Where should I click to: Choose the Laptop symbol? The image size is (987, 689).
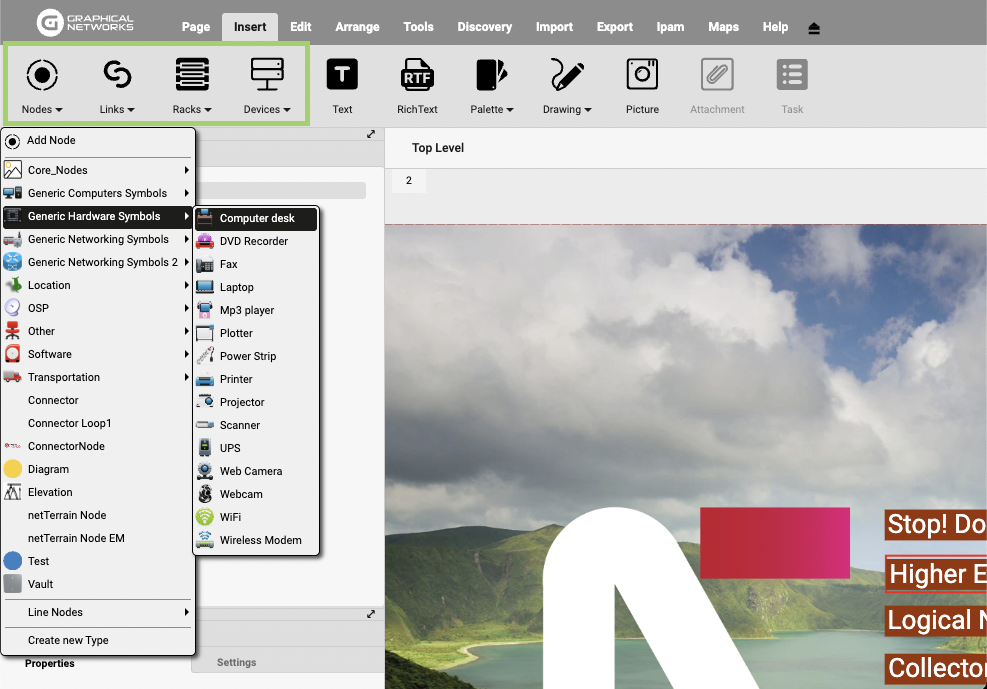tap(237, 287)
